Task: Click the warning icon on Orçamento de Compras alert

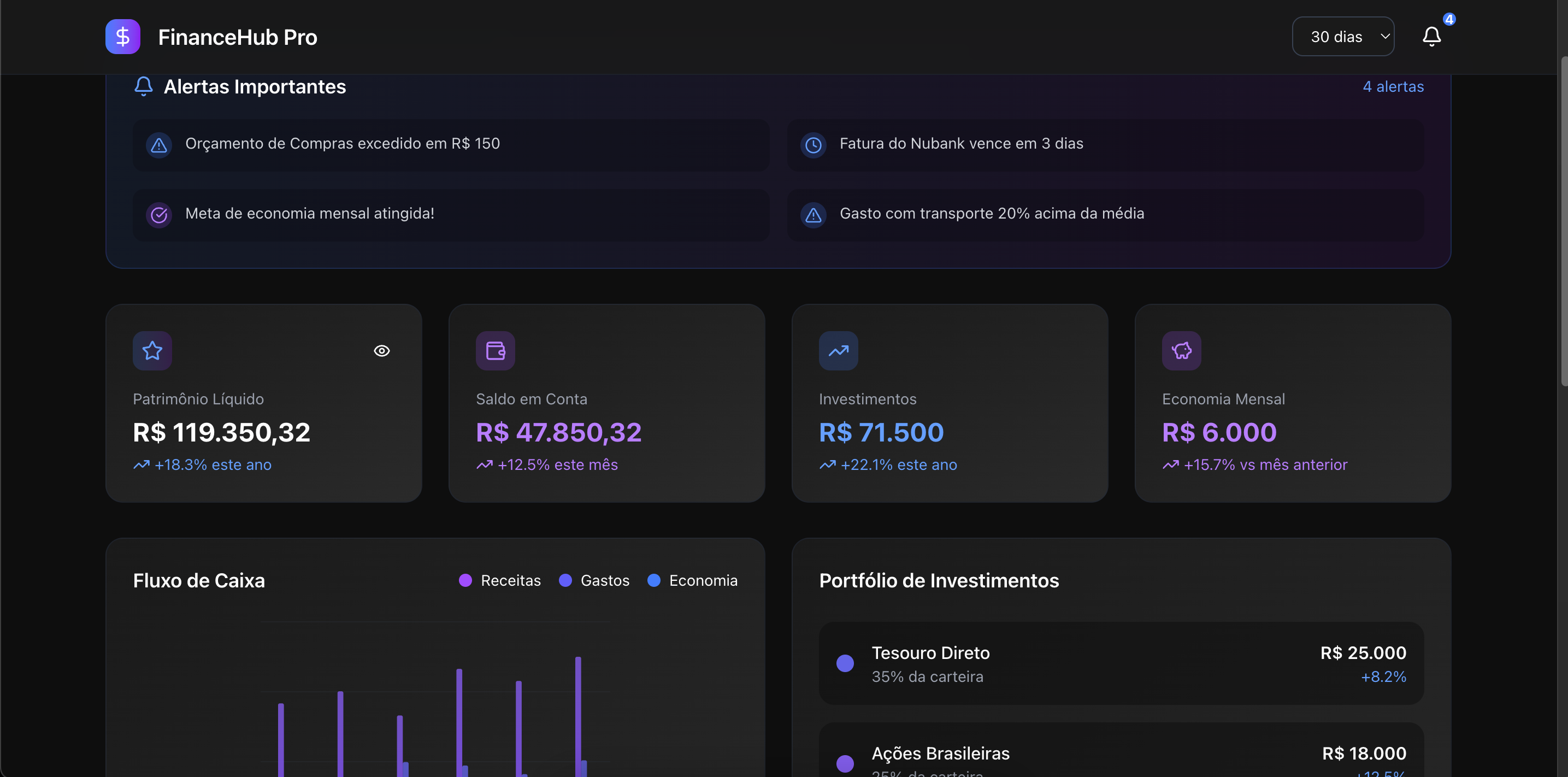Action: pyautogui.click(x=158, y=145)
